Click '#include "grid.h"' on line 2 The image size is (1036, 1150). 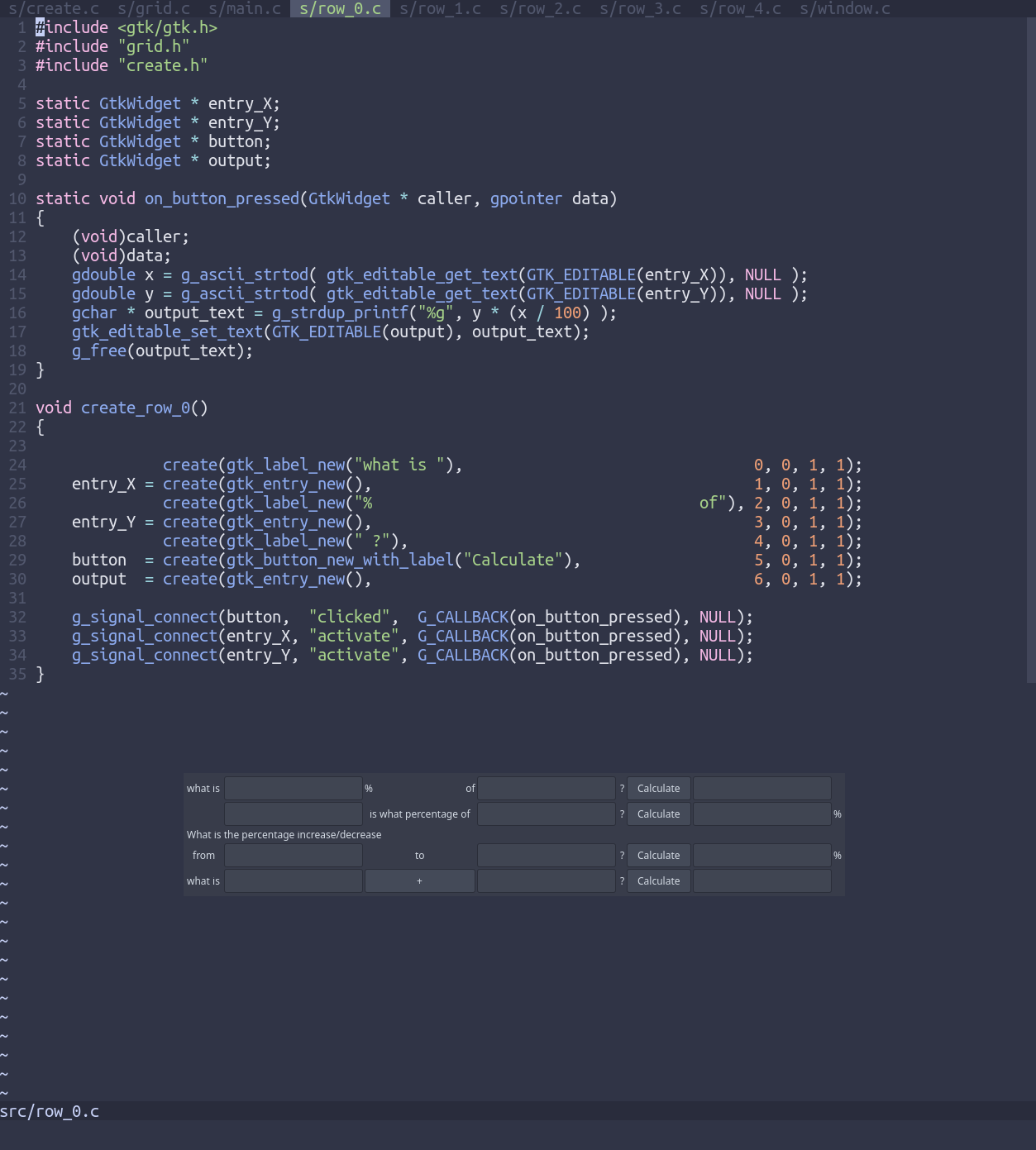click(x=112, y=46)
